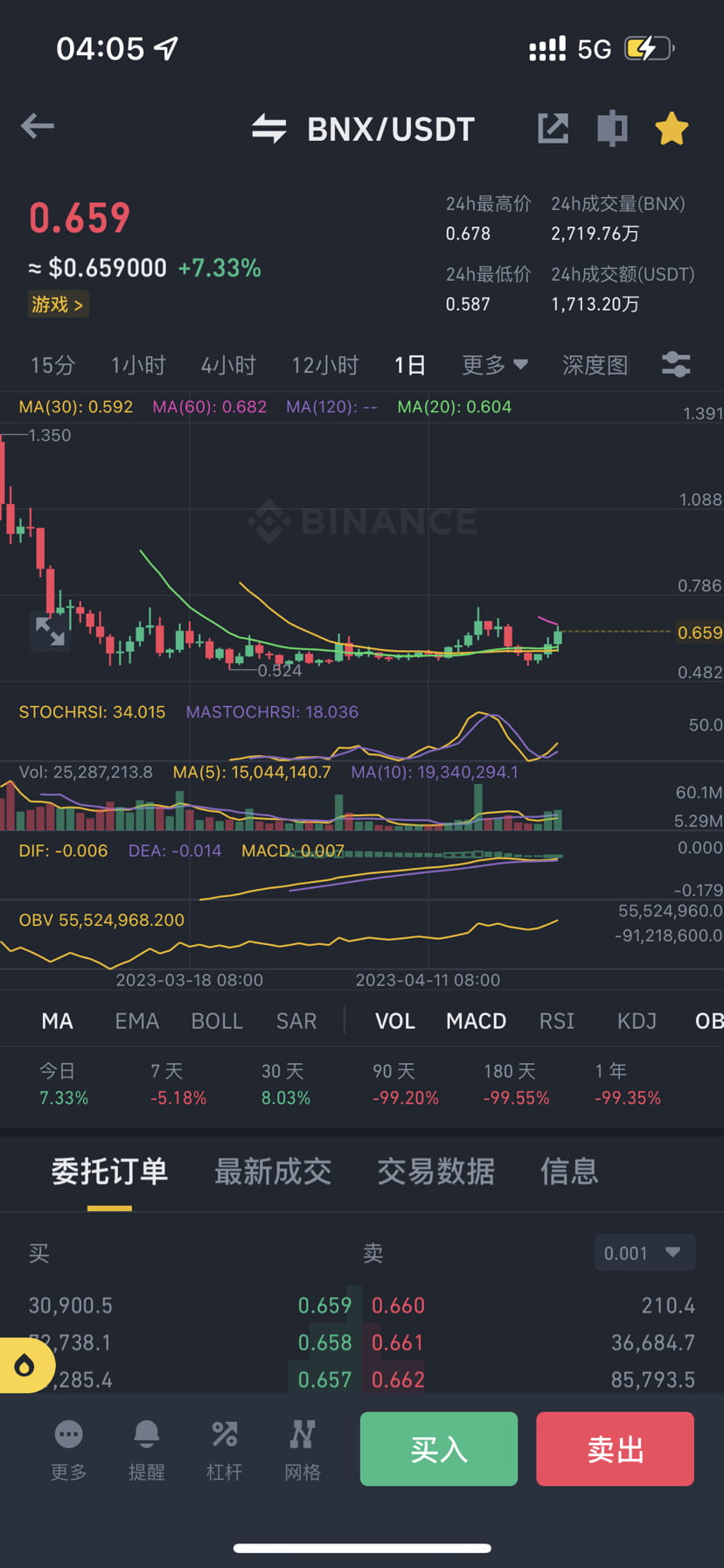Screen dimensions: 724x1568
Task: Tap the 90 天 -99.20% stat
Action: [x=406, y=1084]
